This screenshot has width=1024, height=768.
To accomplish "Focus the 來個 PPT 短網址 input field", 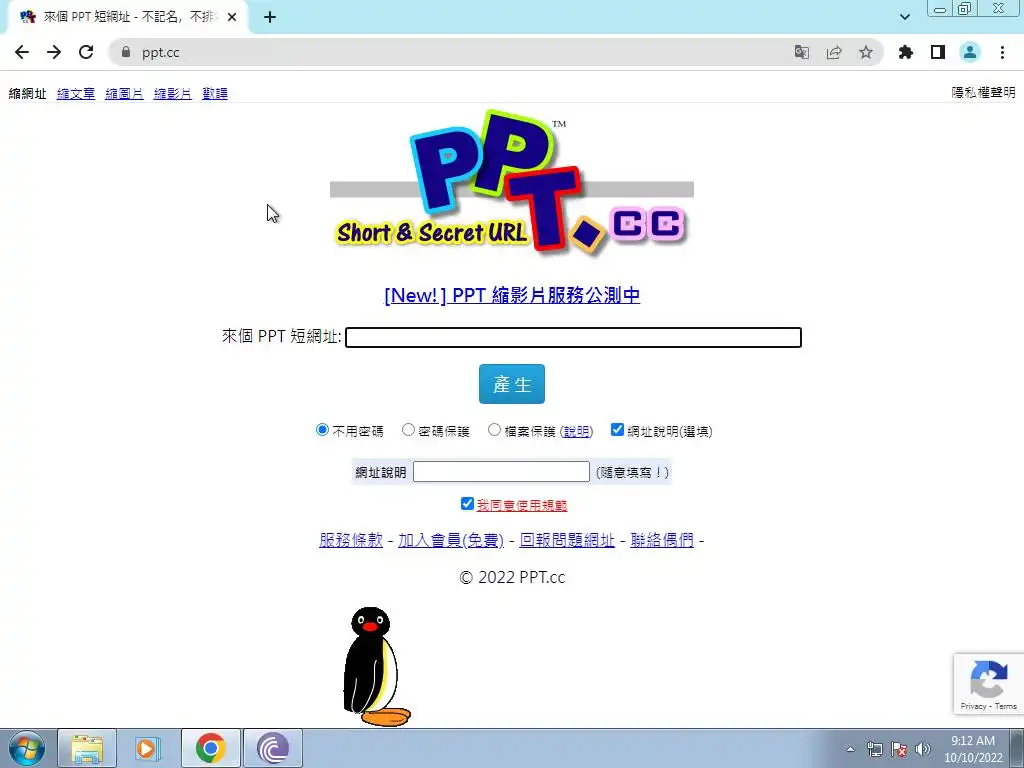I will click(573, 337).
